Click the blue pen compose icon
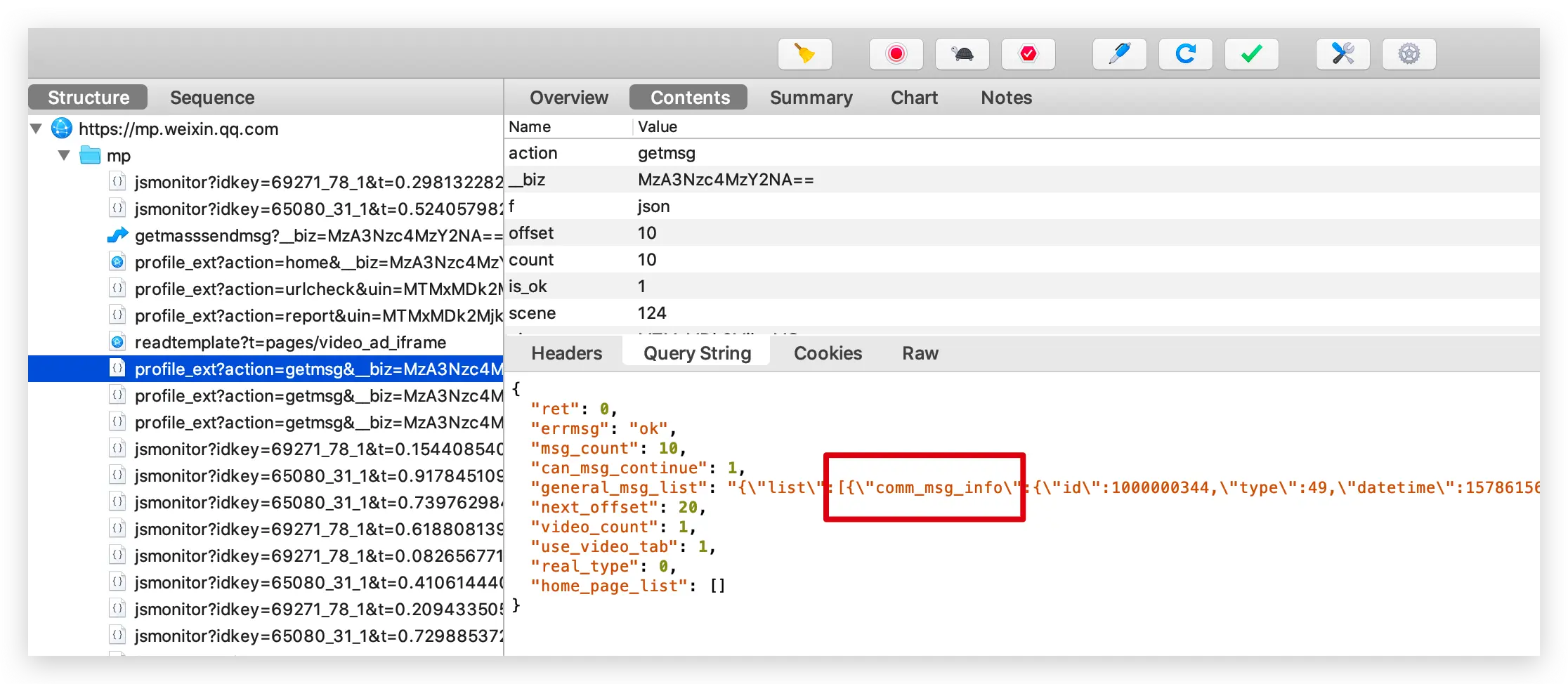The width and height of the screenshot is (1568, 684). pos(1120,54)
